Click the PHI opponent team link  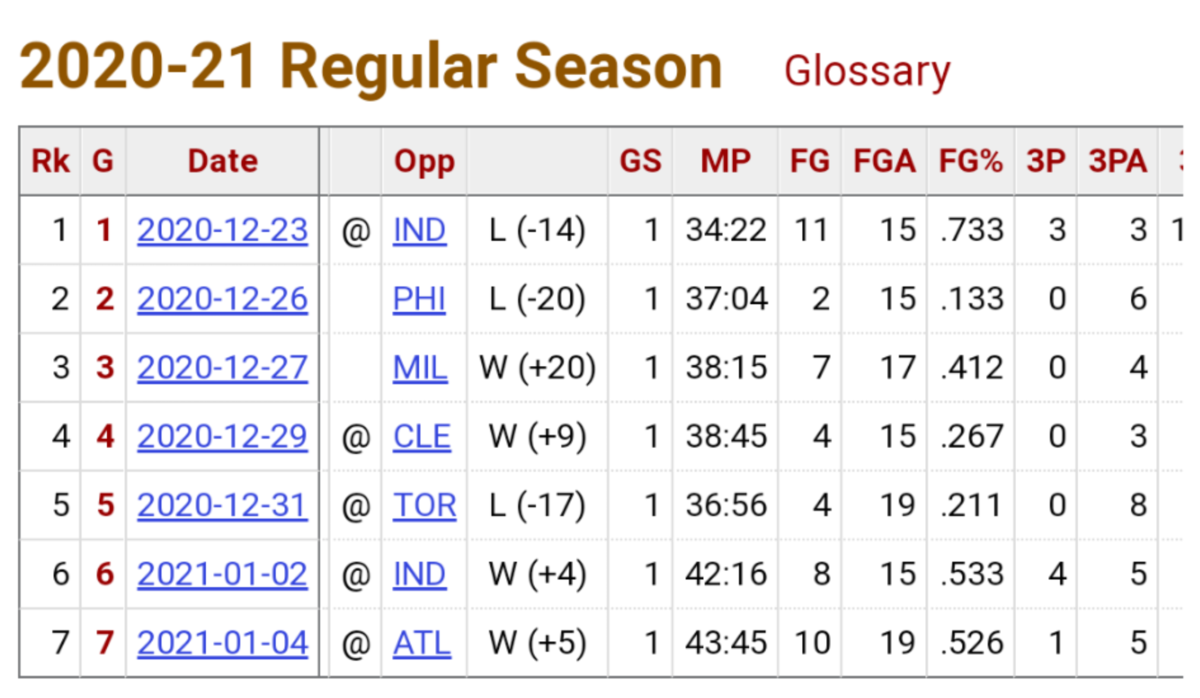[x=419, y=299]
